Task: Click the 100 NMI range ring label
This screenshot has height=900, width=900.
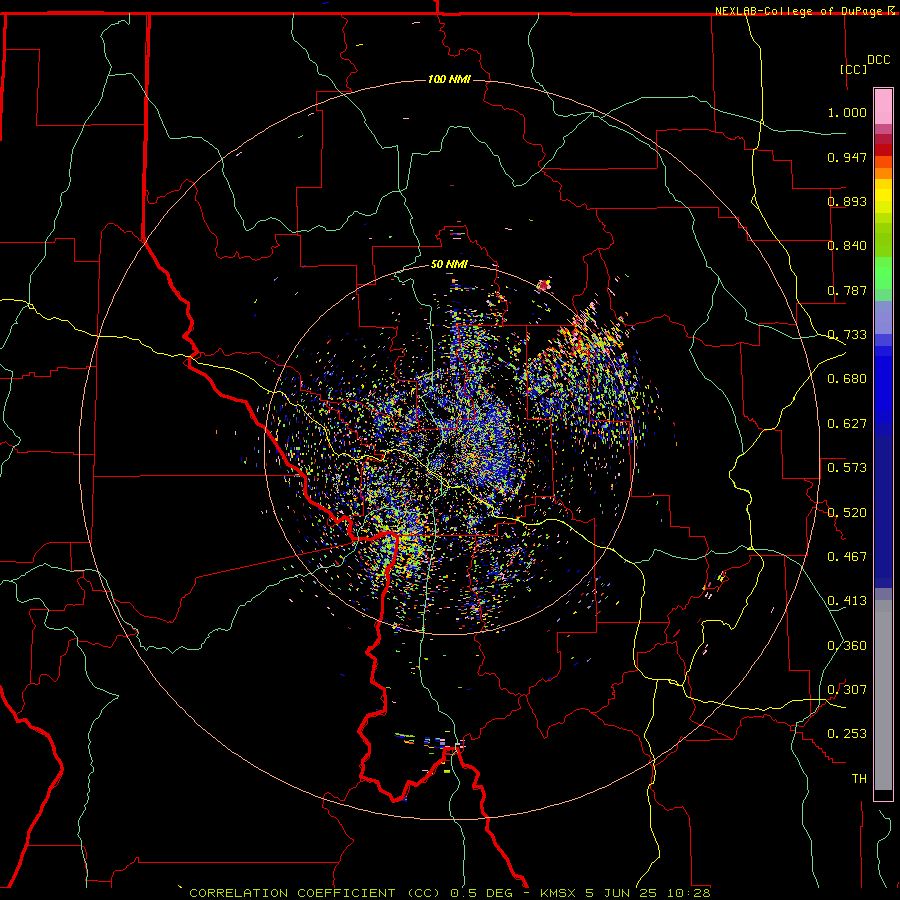Action: 449,79
